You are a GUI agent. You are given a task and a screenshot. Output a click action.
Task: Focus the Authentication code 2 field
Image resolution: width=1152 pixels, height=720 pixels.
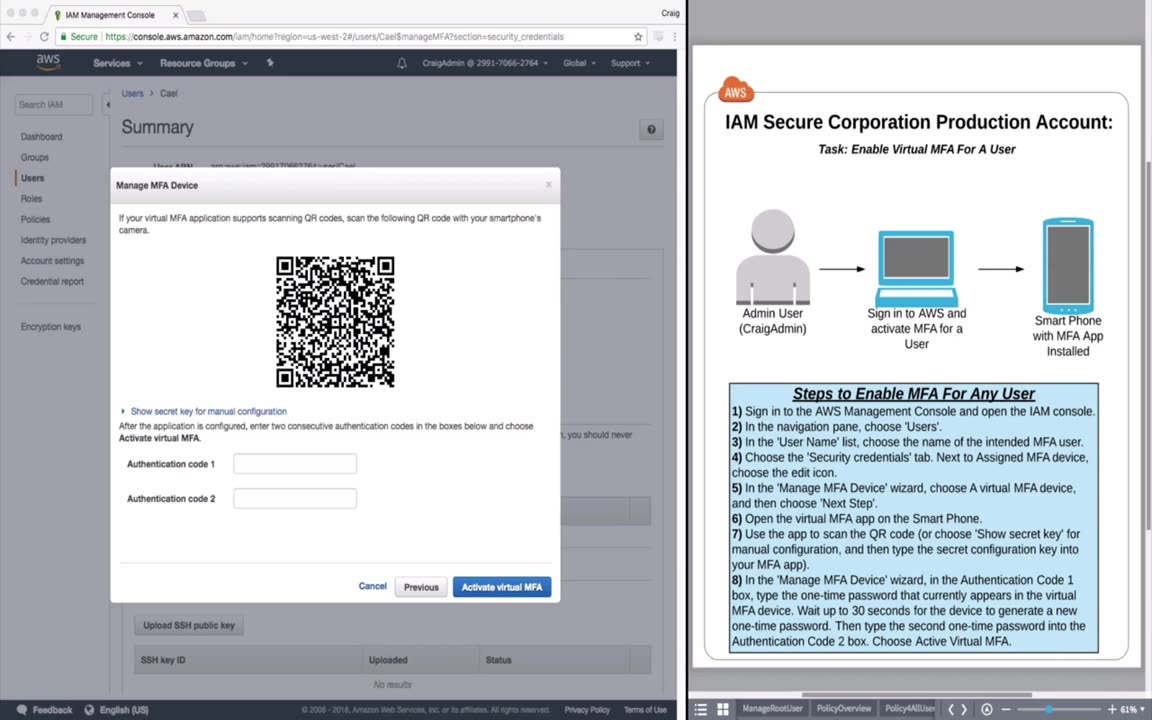pos(295,498)
